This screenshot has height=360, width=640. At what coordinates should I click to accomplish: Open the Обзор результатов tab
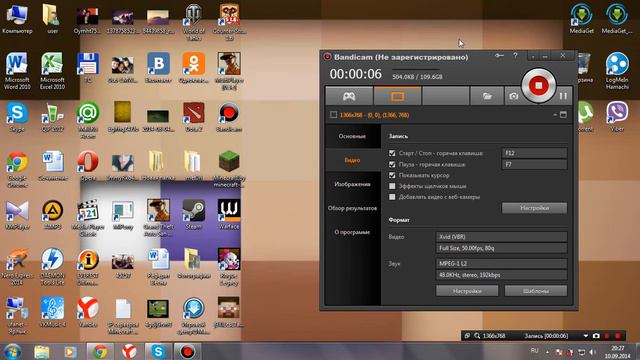tap(352, 208)
